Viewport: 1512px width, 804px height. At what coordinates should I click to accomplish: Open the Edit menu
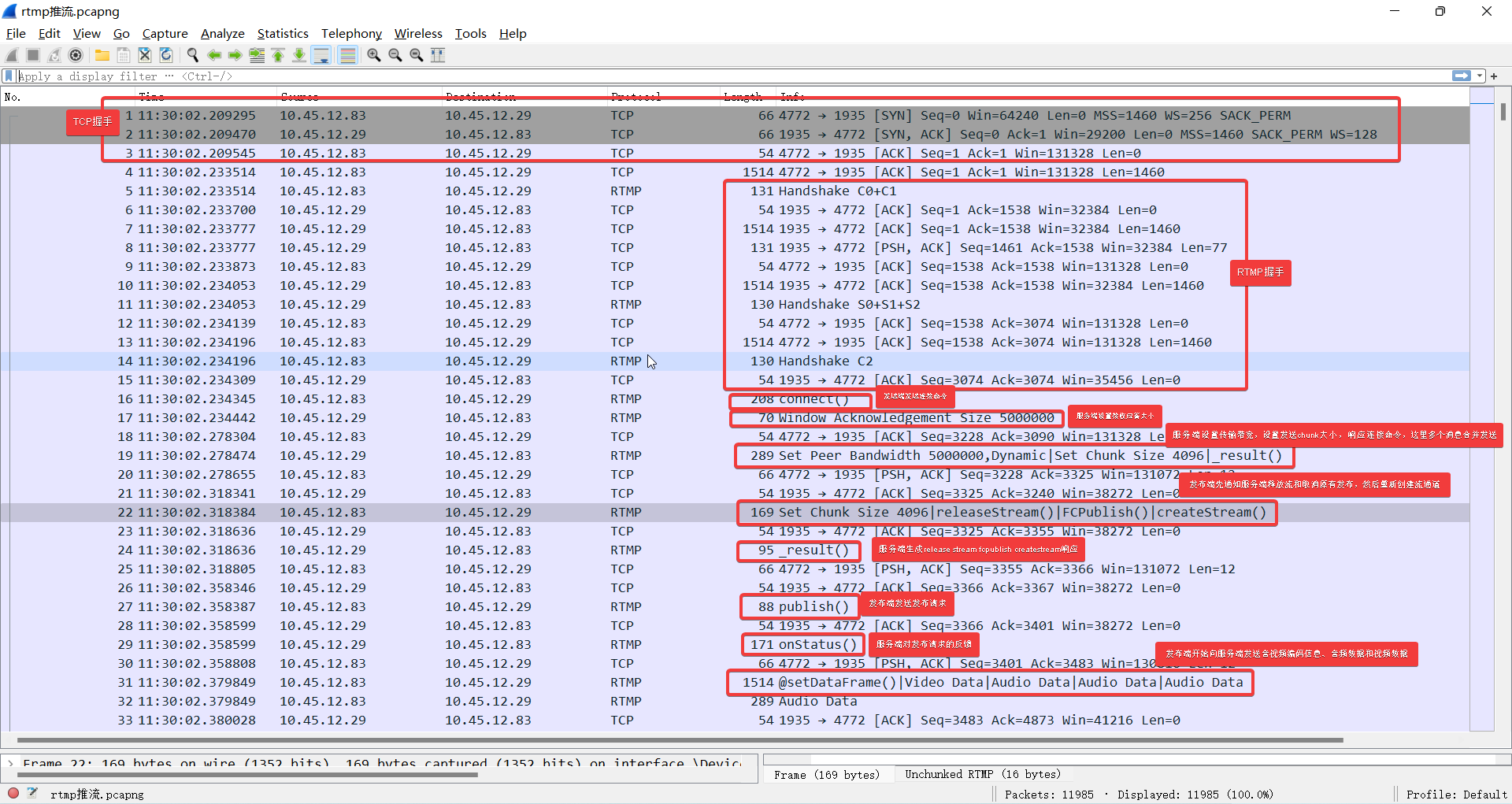tap(49, 34)
